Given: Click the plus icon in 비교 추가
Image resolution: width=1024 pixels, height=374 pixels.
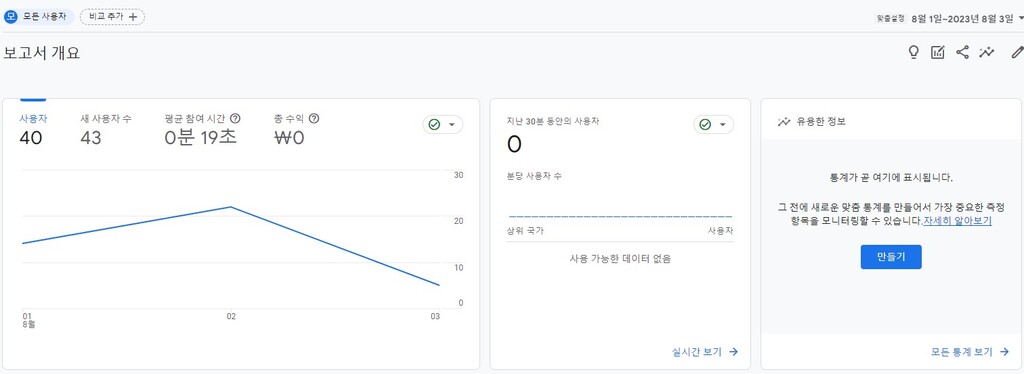Looking at the screenshot, I should [x=133, y=17].
